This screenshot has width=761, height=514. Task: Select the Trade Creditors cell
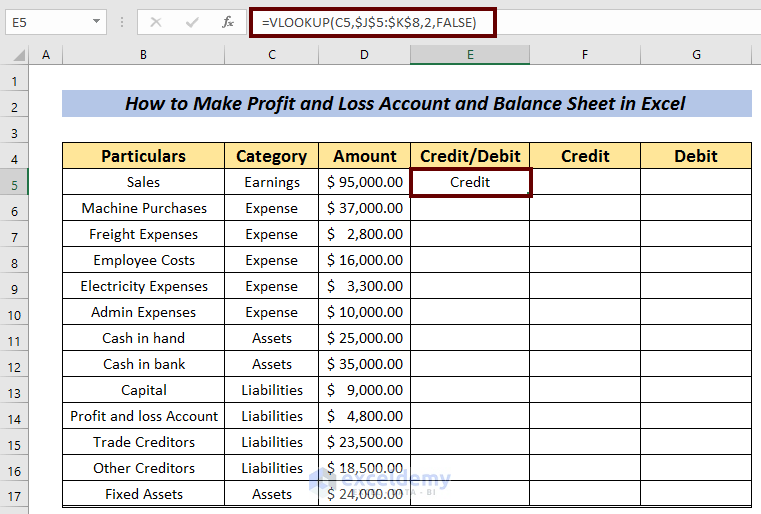coord(143,442)
